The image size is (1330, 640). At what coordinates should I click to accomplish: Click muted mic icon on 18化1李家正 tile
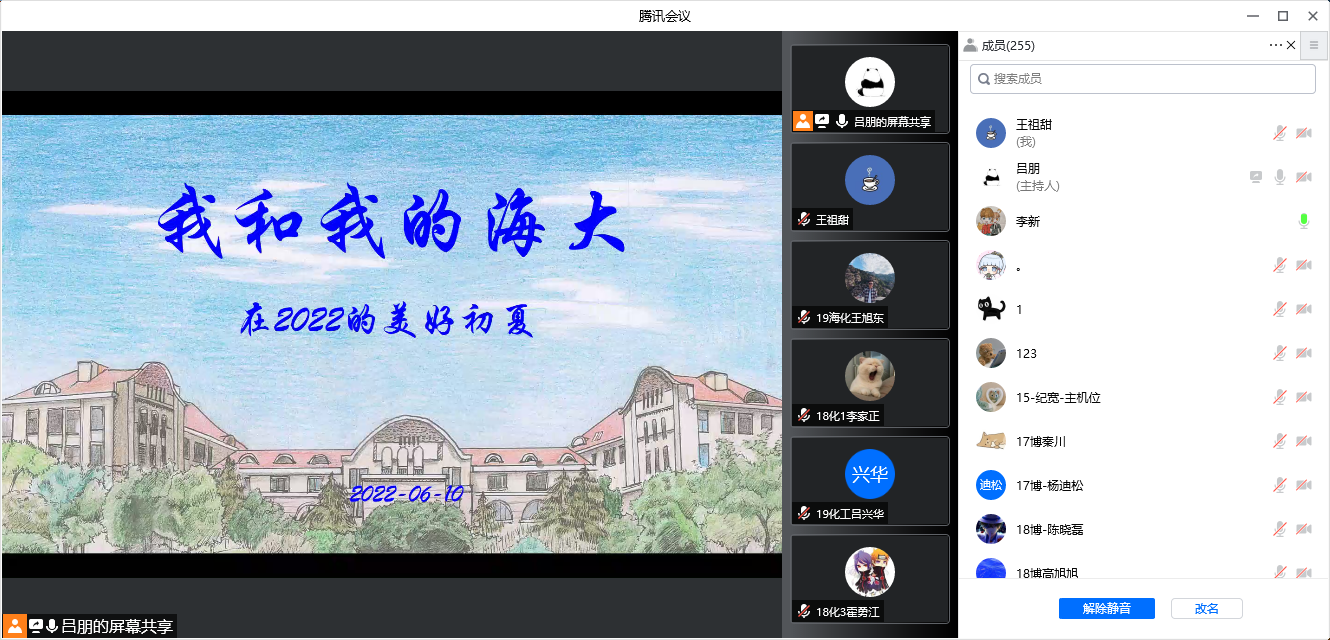pyautogui.click(x=803, y=415)
